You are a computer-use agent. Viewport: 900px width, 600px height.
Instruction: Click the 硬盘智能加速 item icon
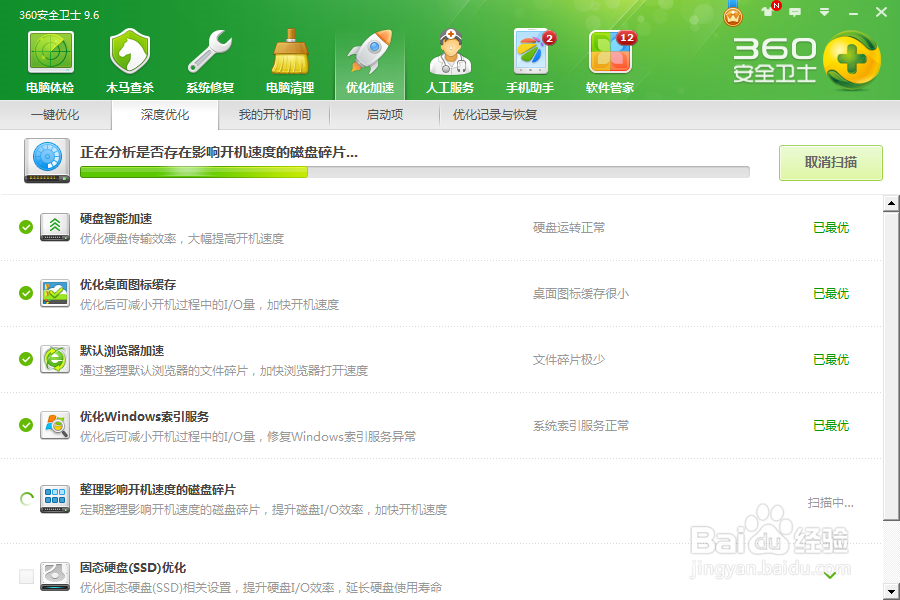pos(55,227)
